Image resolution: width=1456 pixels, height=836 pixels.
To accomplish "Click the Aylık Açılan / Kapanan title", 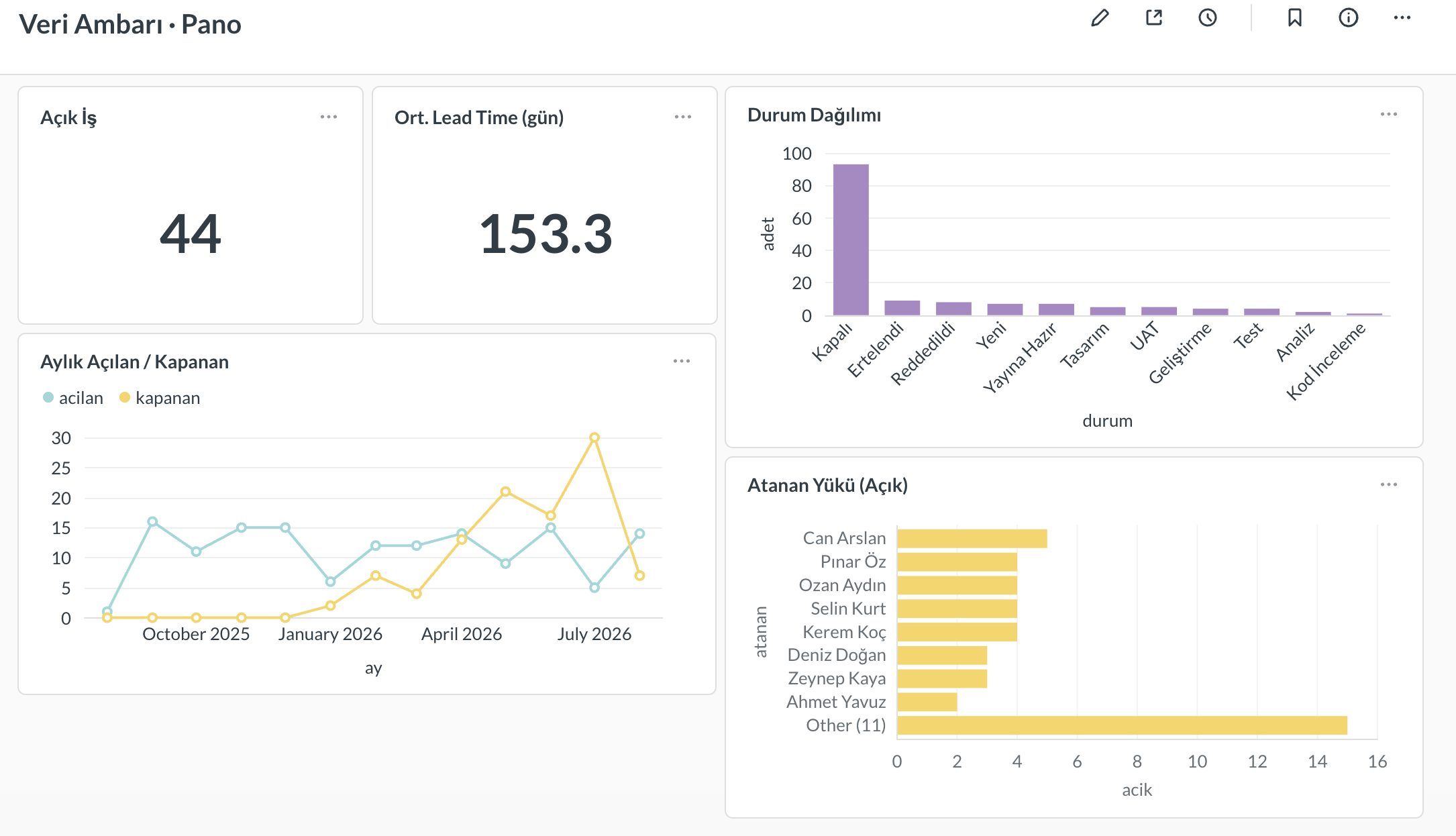I will [134, 362].
